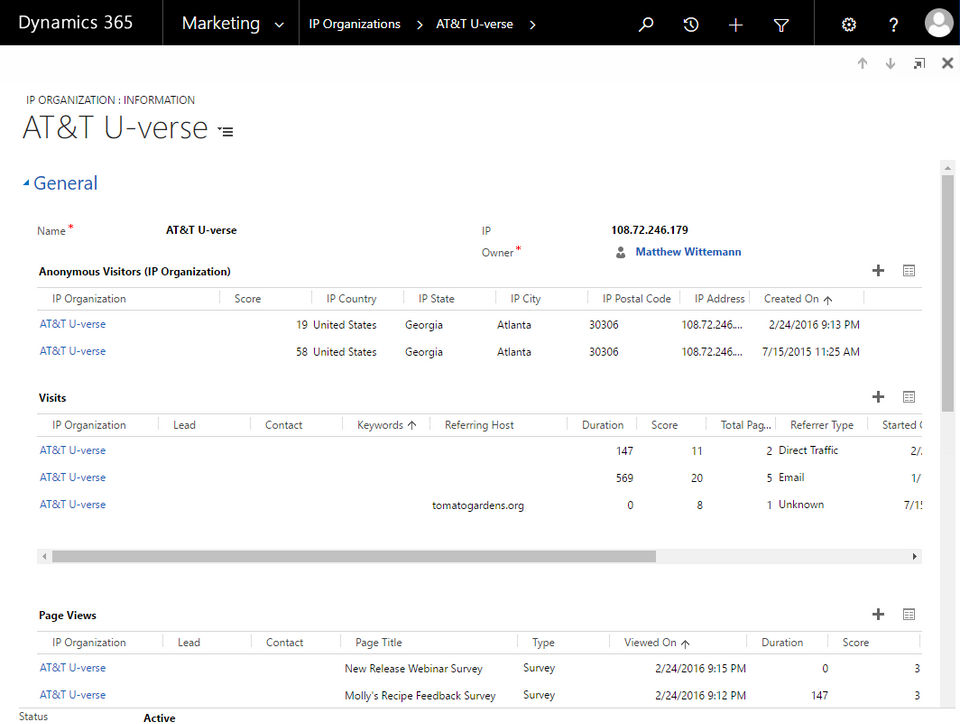Open recently viewed items history icon
Viewport: 960px width, 724px height.
click(691, 24)
